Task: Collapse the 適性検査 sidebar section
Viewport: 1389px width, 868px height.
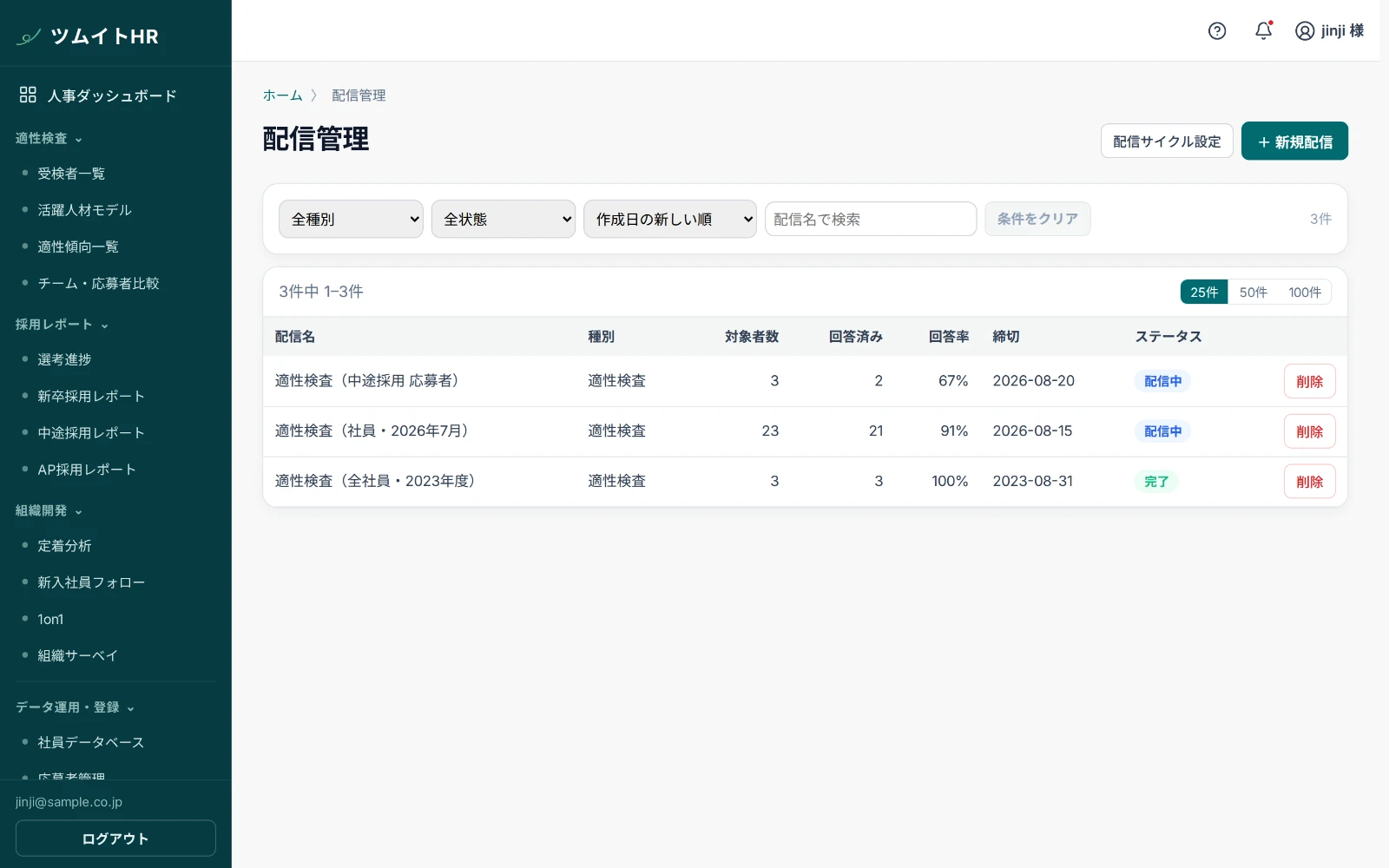Action: (49, 139)
